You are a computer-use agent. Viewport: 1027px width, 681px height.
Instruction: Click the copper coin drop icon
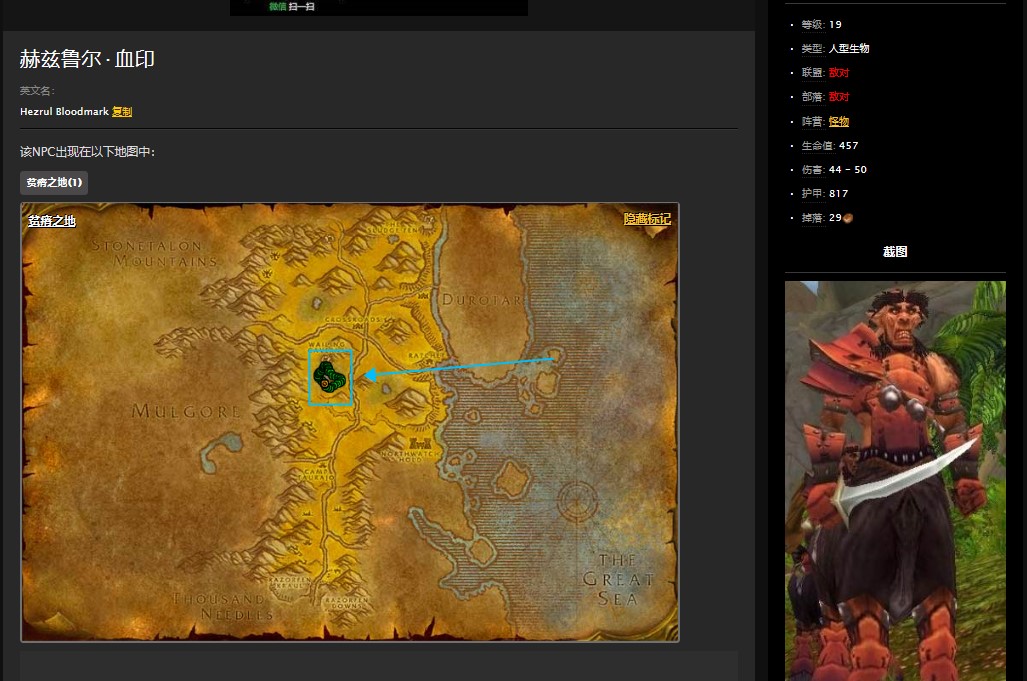click(x=848, y=218)
